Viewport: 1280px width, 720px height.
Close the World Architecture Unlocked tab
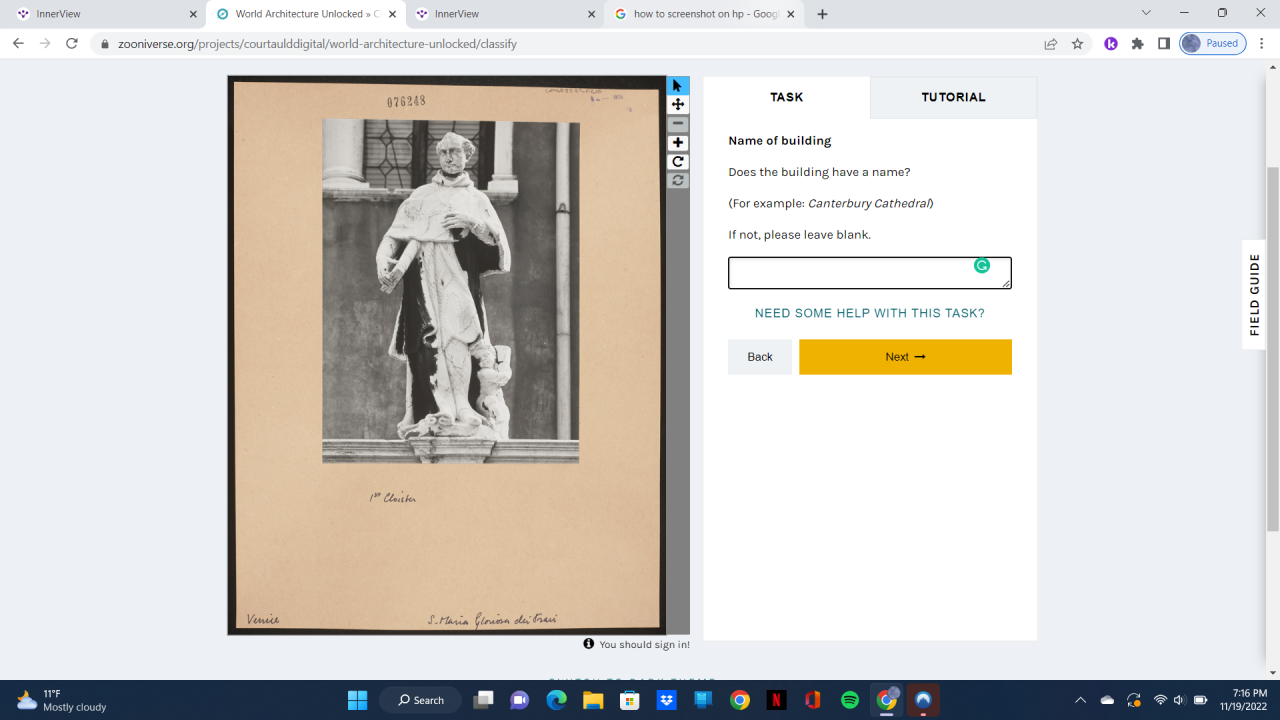pos(392,14)
